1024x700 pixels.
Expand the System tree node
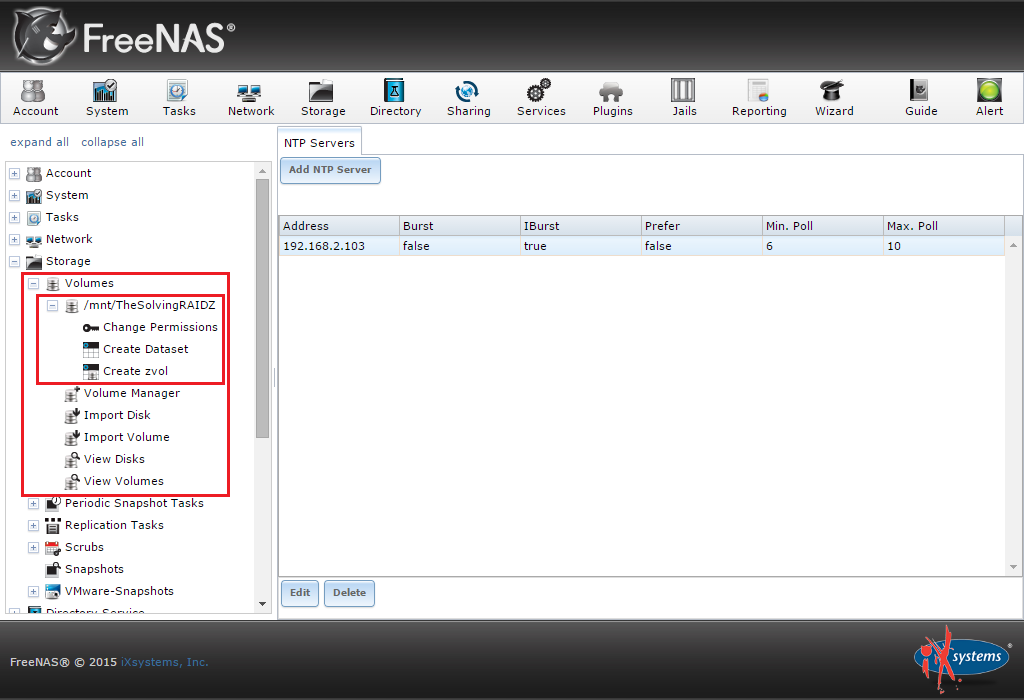point(14,196)
